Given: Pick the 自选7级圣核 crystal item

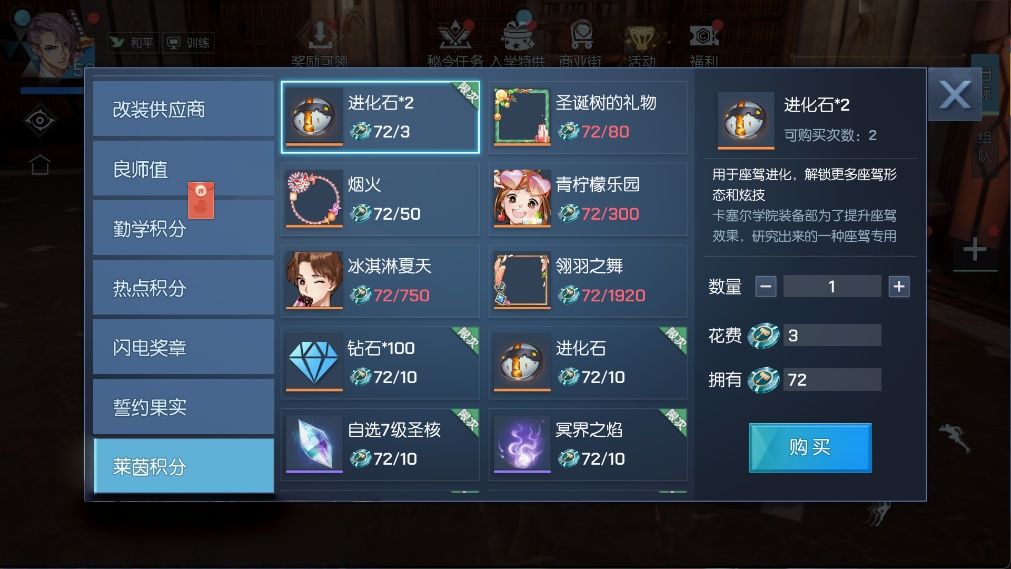Looking at the screenshot, I should click(380, 444).
